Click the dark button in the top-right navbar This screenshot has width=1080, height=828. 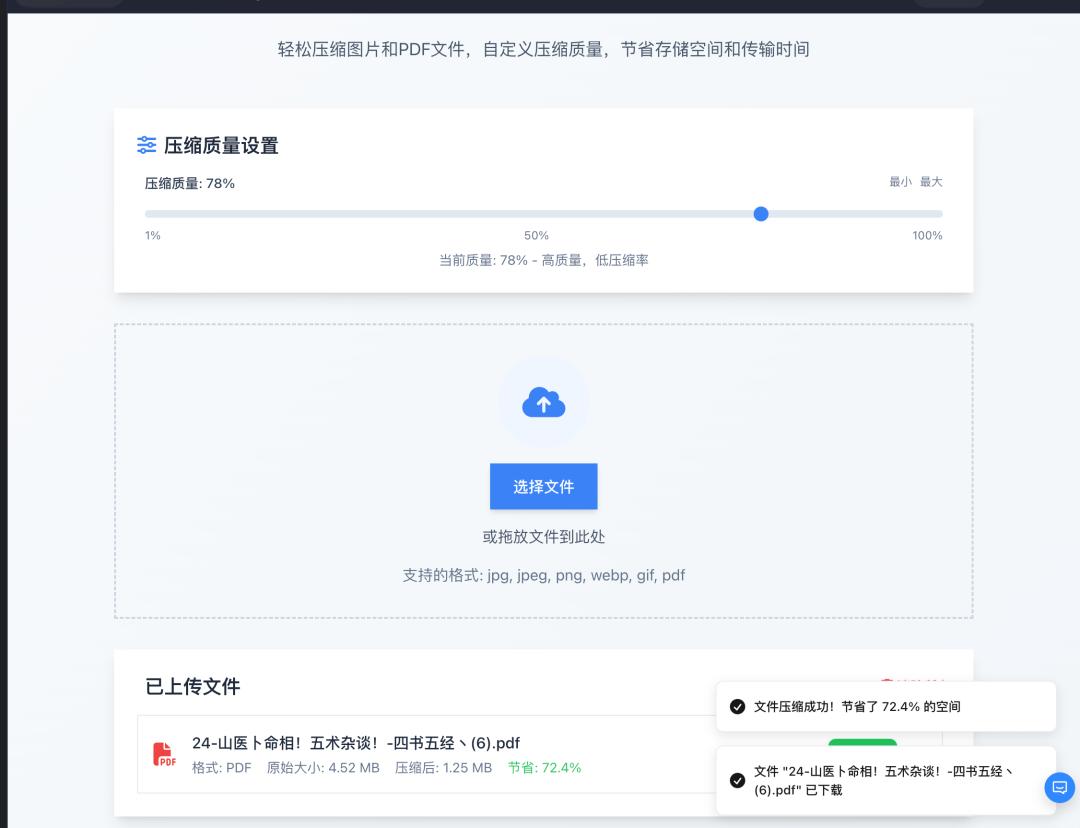point(949,5)
